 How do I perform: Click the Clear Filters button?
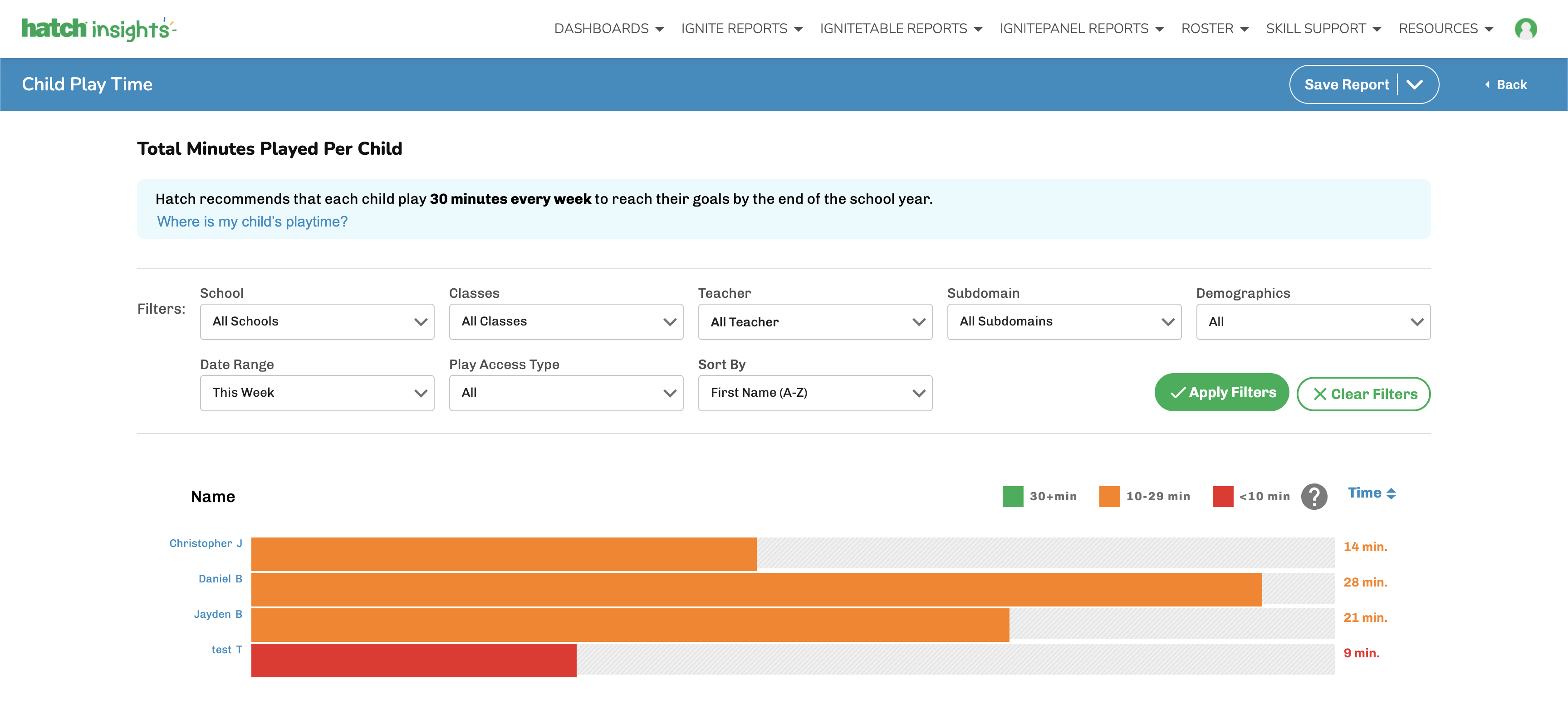(1363, 394)
